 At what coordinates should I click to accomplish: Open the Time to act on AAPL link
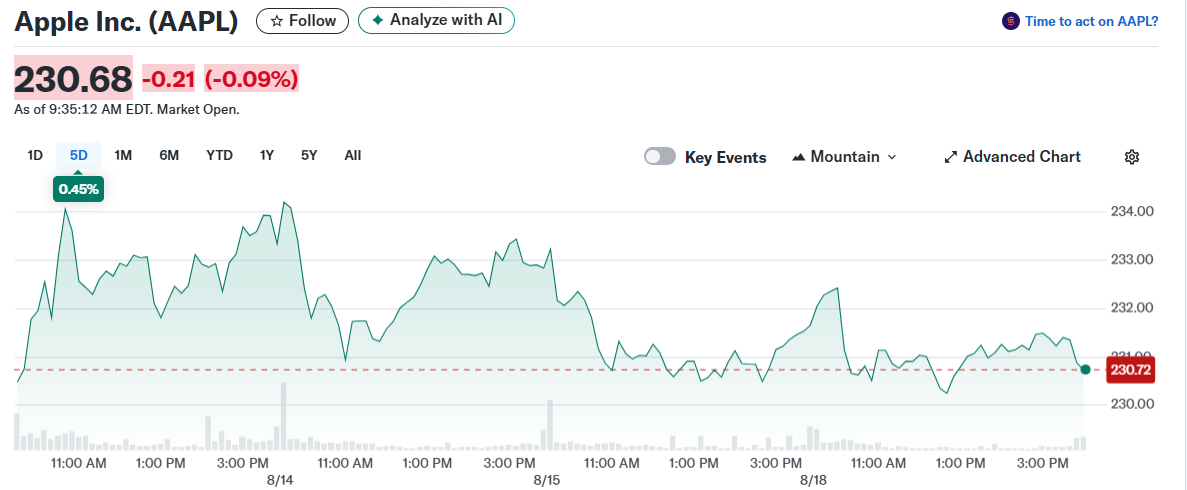click(1091, 21)
